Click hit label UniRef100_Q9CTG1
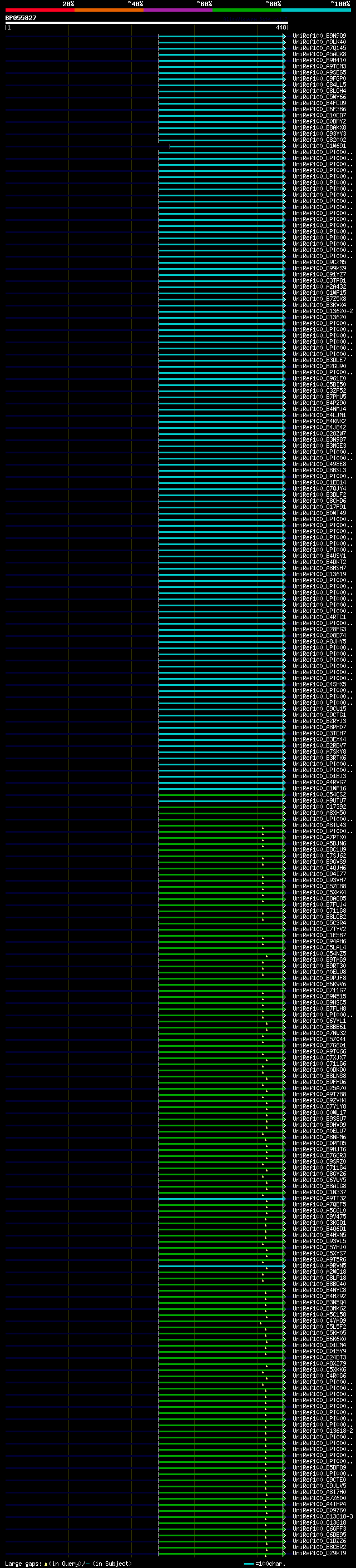356x1568 pixels. click(x=319, y=715)
